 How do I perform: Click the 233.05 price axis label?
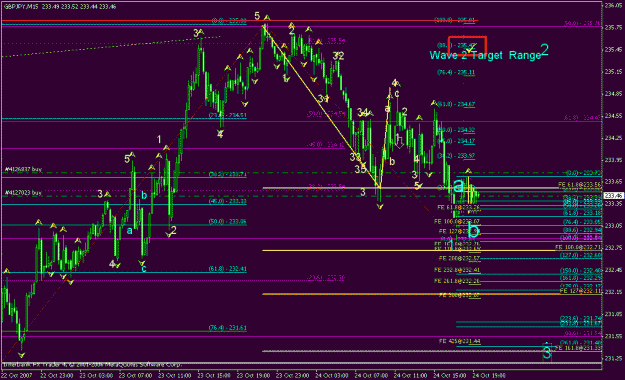(613, 226)
